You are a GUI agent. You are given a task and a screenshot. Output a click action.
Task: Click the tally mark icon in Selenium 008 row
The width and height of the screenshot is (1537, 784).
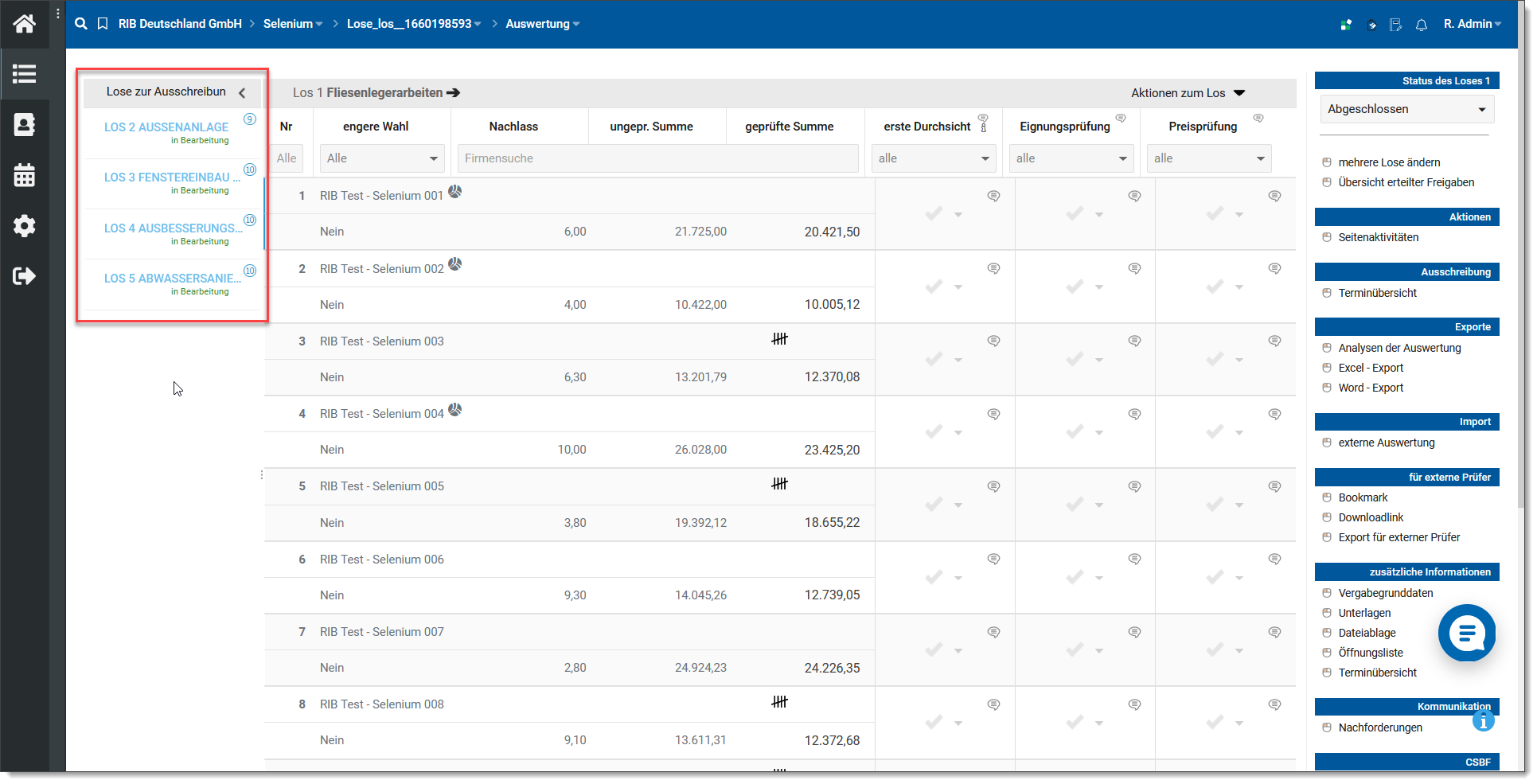pos(779,702)
